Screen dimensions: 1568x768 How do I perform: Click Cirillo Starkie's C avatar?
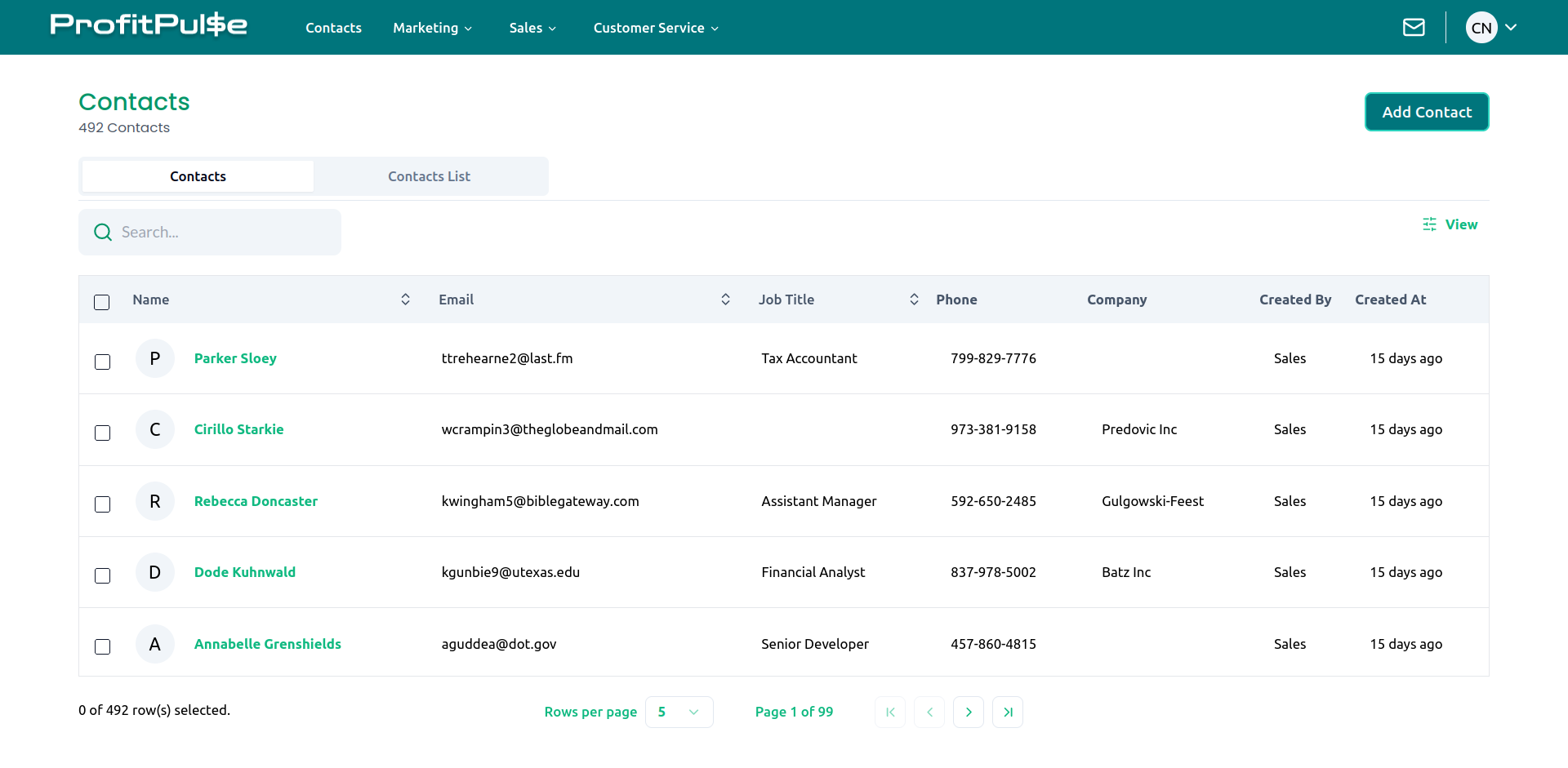pos(155,429)
